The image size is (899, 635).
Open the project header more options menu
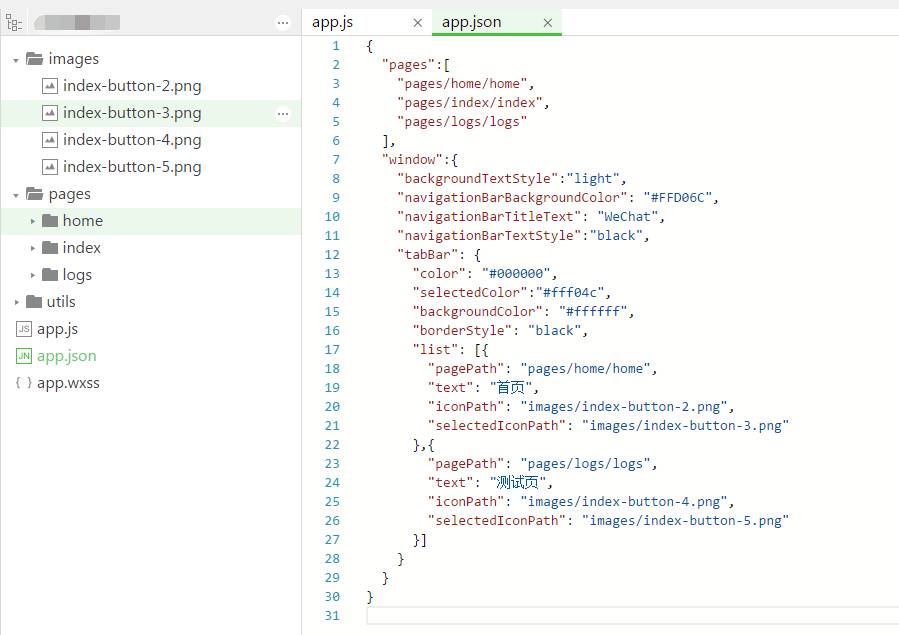(x=283, y=22)
